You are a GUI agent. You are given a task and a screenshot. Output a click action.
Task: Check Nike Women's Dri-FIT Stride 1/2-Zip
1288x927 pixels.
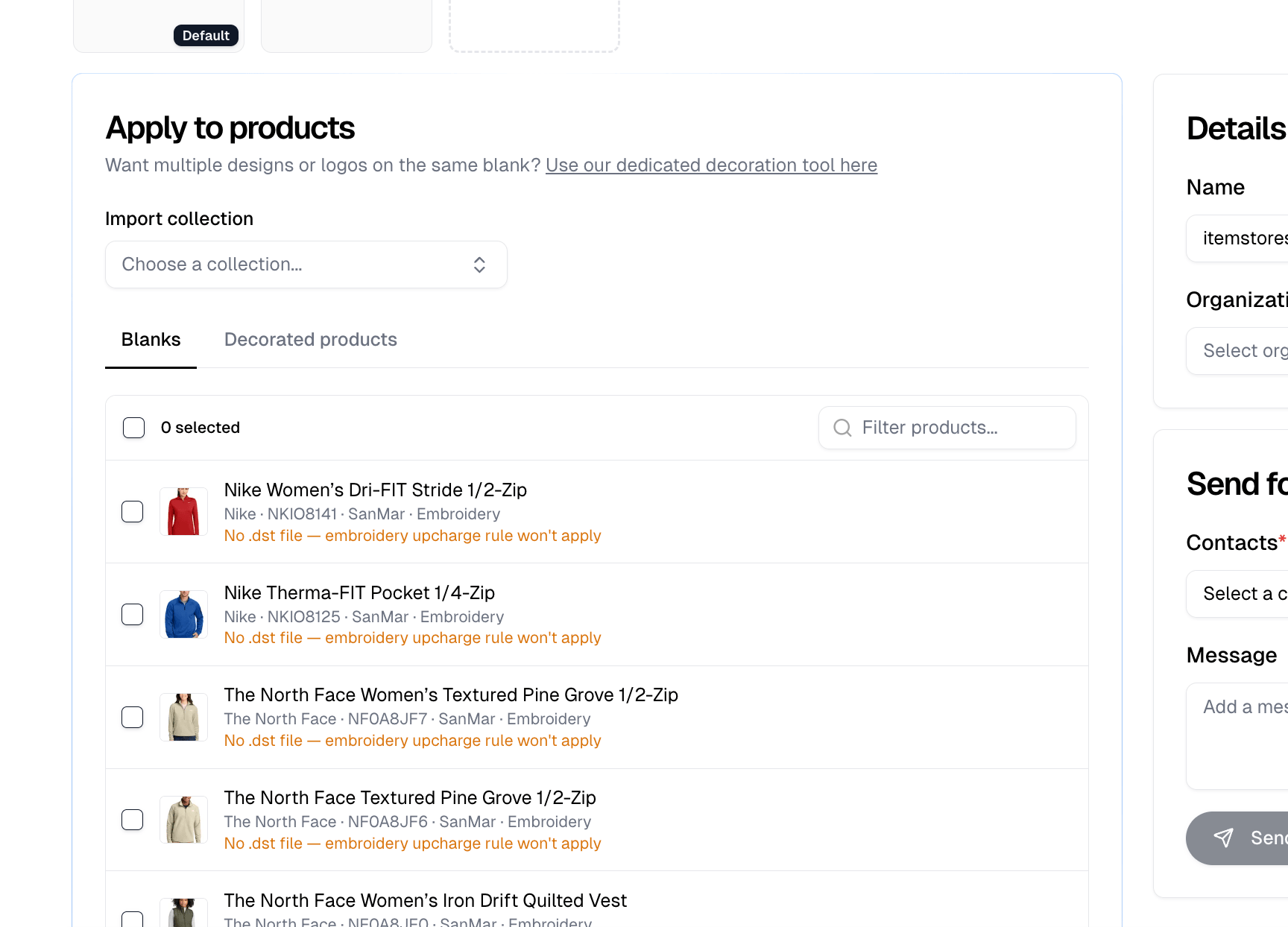pyautogui.click(x=133, y=512)
